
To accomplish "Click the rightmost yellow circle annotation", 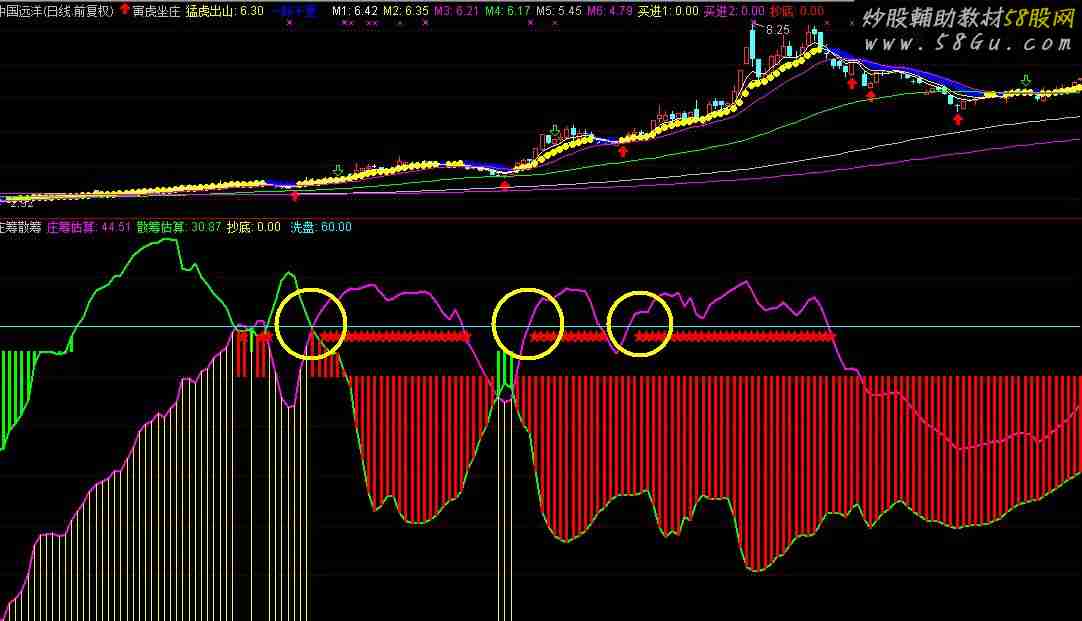I will (640, 324).
